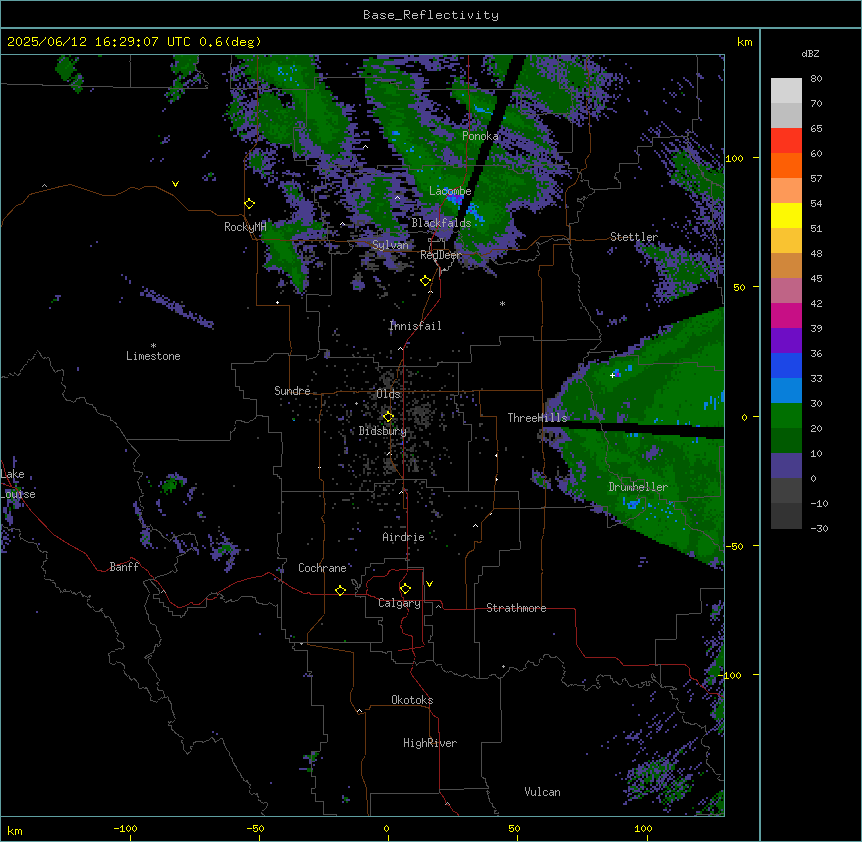Click the Ponoka city label

tap(480, 136)
